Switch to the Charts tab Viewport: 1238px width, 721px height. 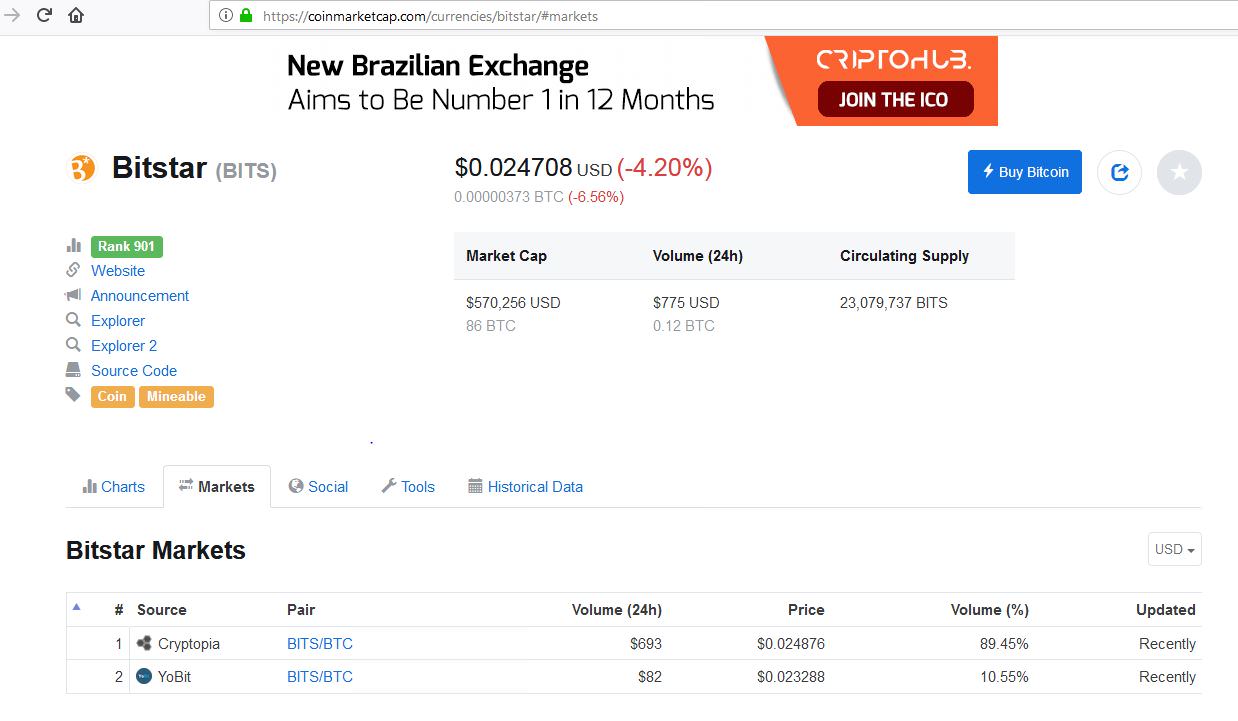coord(114,487)
